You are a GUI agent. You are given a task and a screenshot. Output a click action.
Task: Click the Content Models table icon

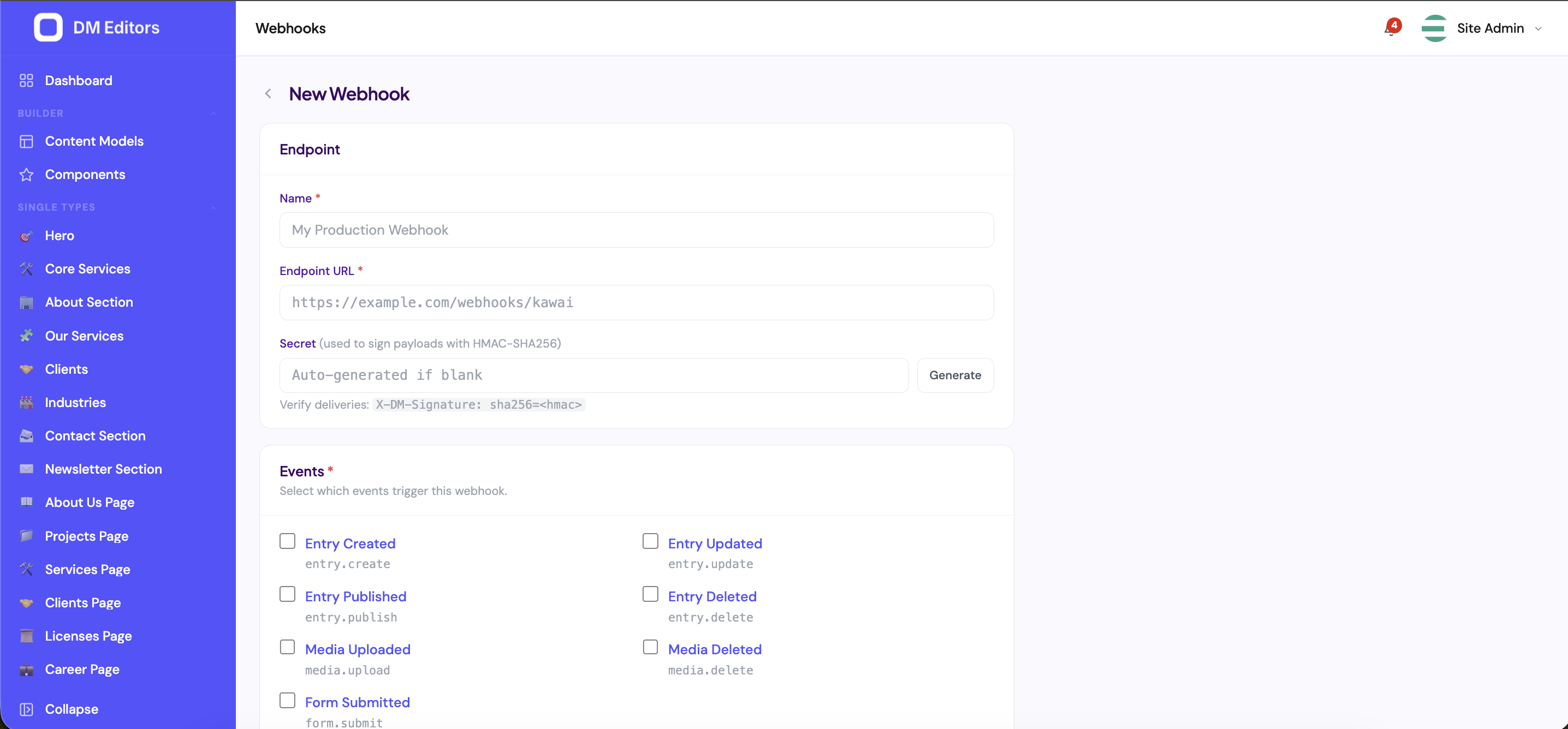click(x=26, y=141)
